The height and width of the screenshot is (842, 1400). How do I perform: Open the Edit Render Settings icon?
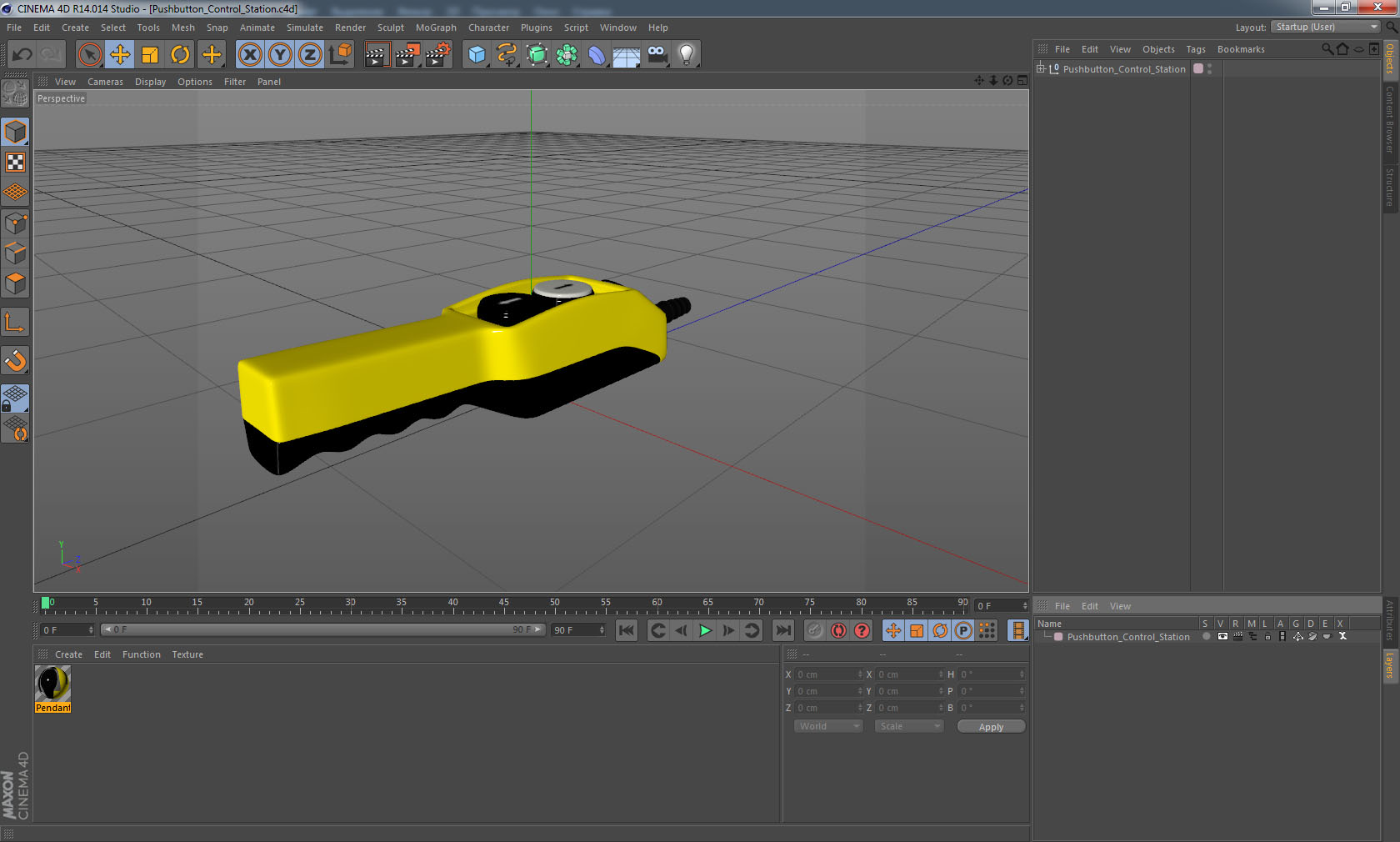click(438, 55)
